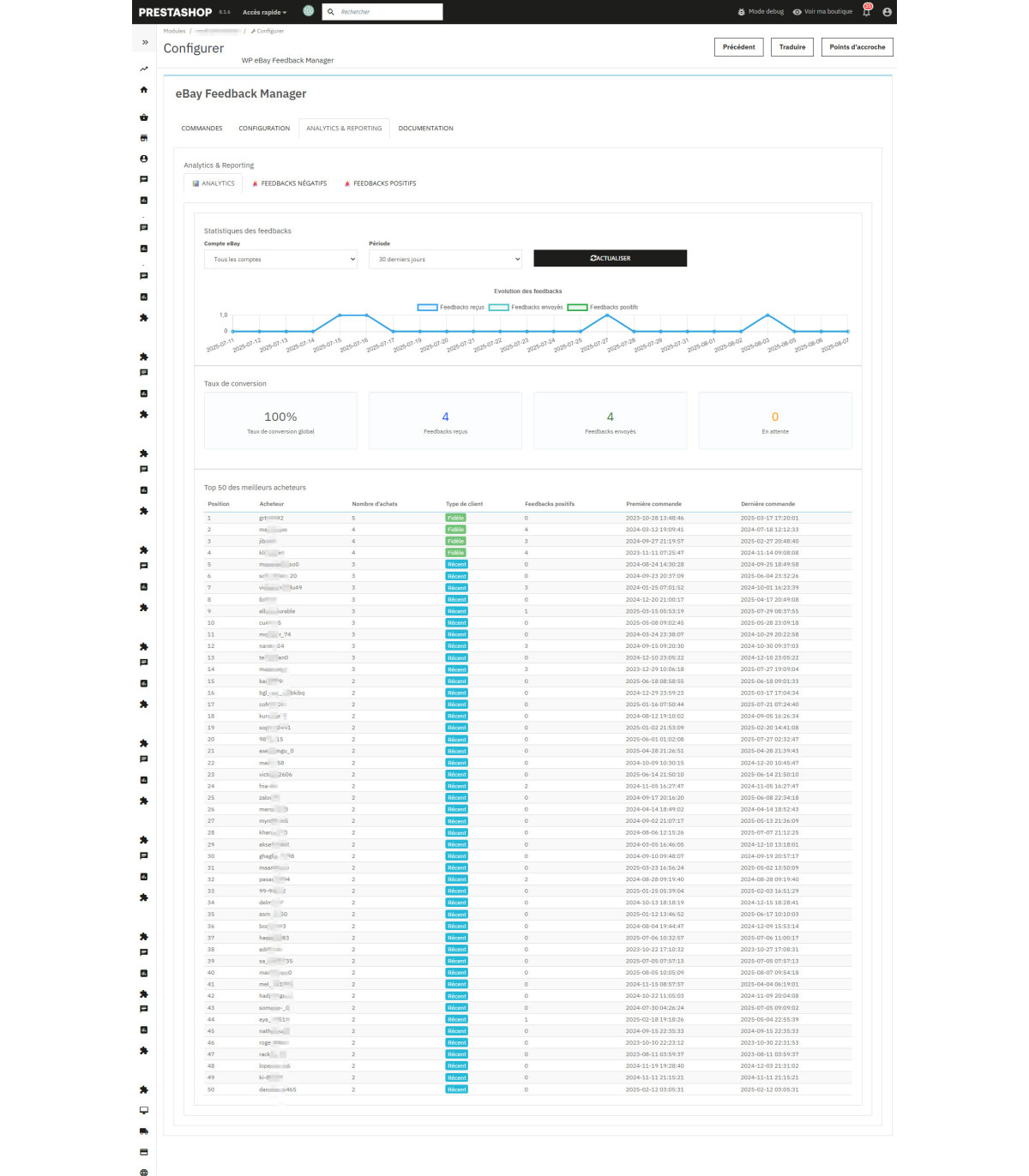Open the Compte eBay dropdown
The image size is (1029, 1176).
point(280,259)
